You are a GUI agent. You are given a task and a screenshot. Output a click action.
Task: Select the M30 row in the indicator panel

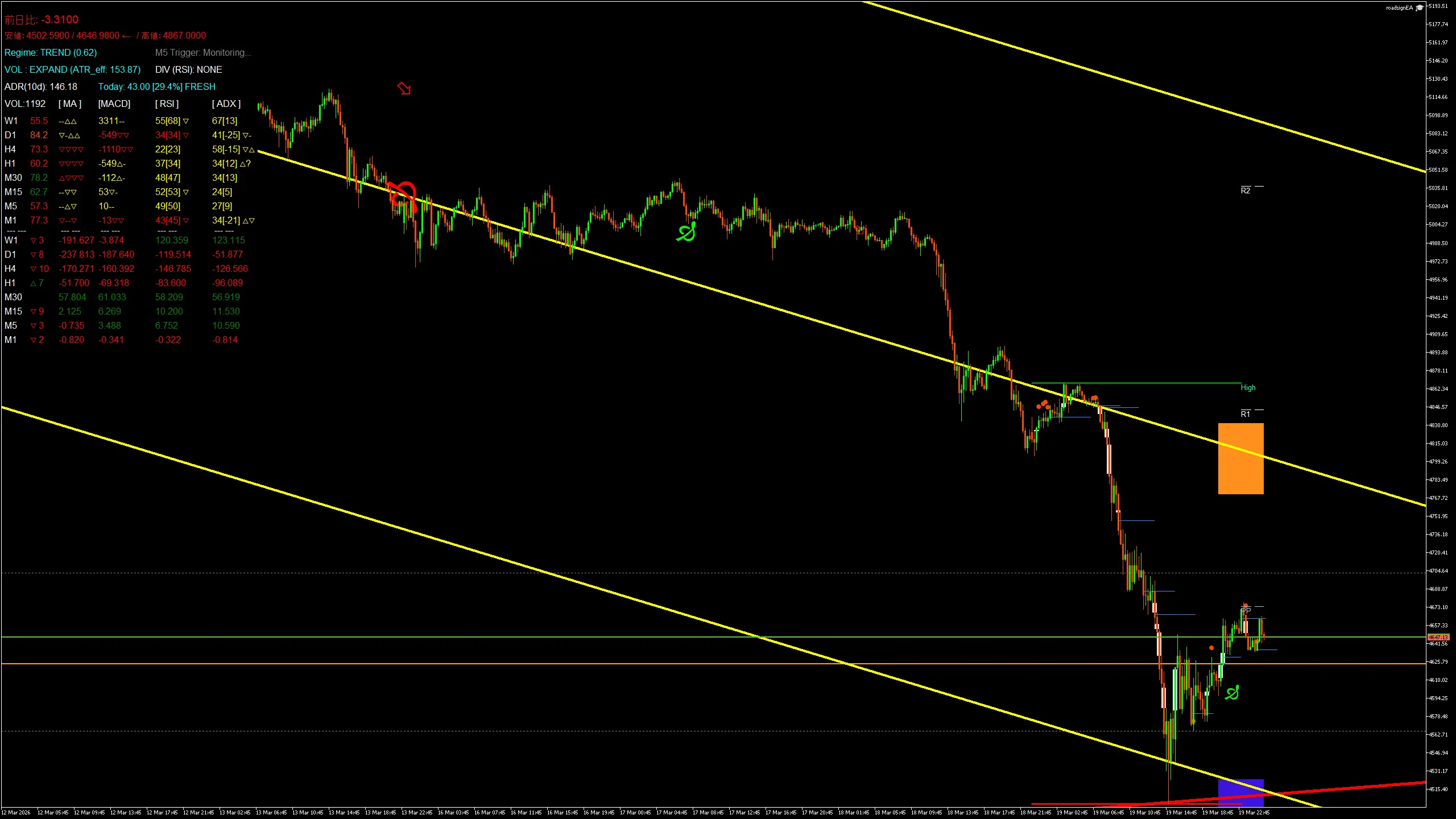click(x=13, y=177)
